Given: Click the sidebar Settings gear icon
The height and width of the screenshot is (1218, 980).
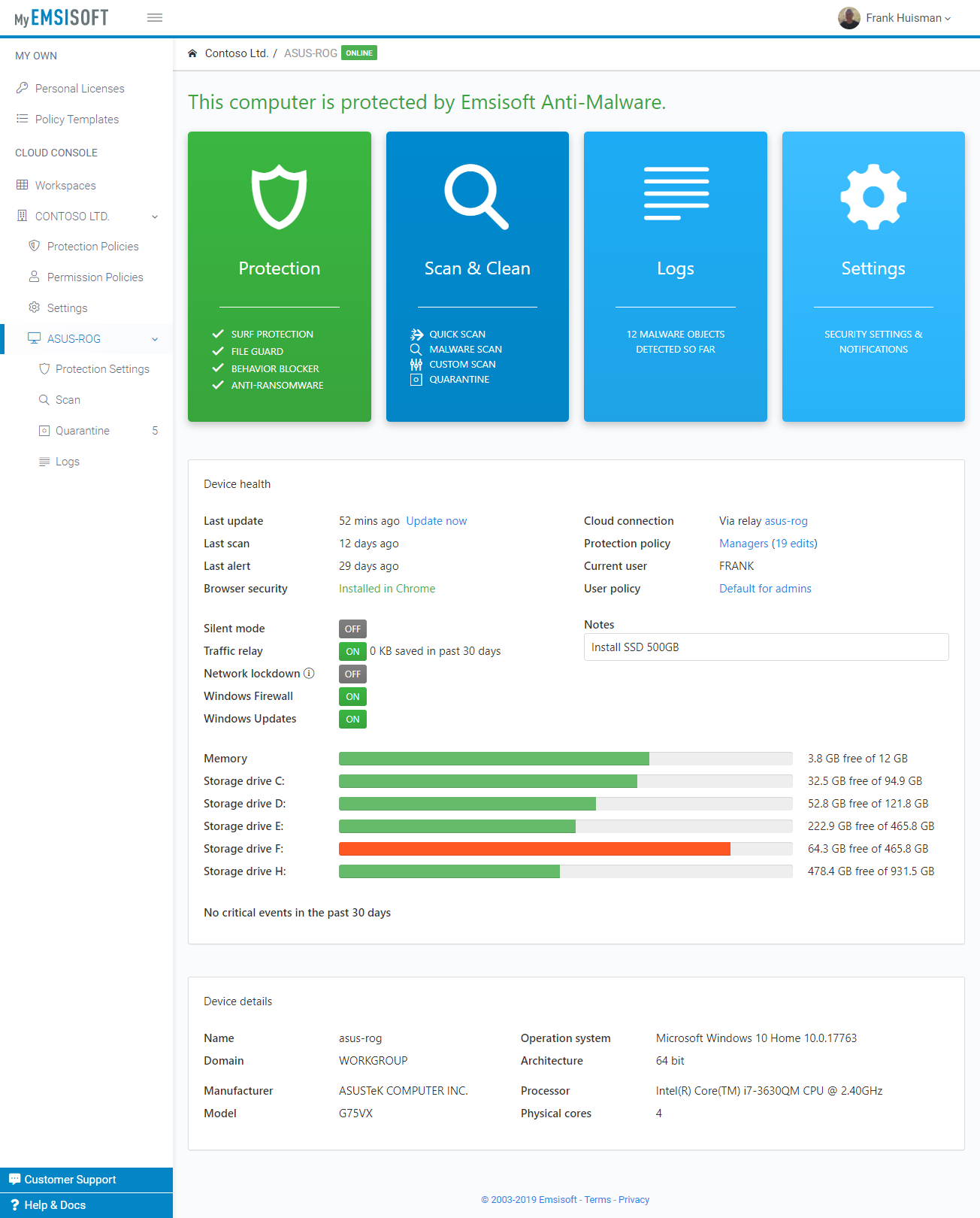Looking at the screenshot, I should point(34,308).
